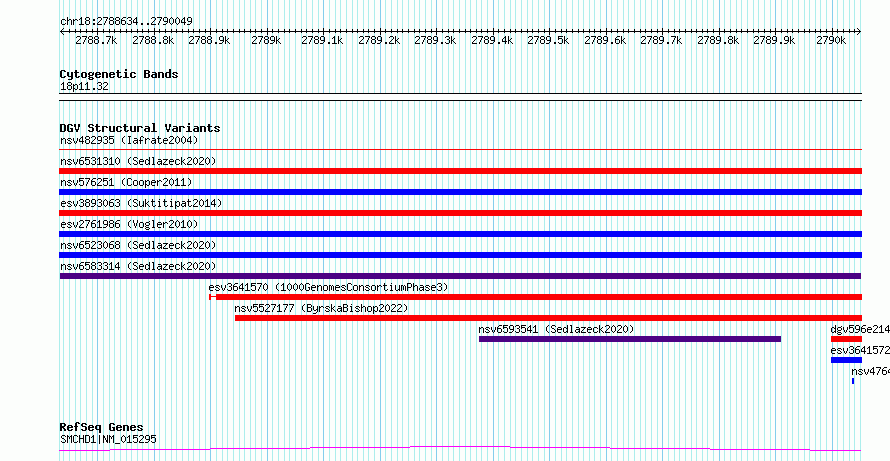The image size is (890, 461).
Task: Click the blue bar for nsv6523068
Action: pos(461,255)
